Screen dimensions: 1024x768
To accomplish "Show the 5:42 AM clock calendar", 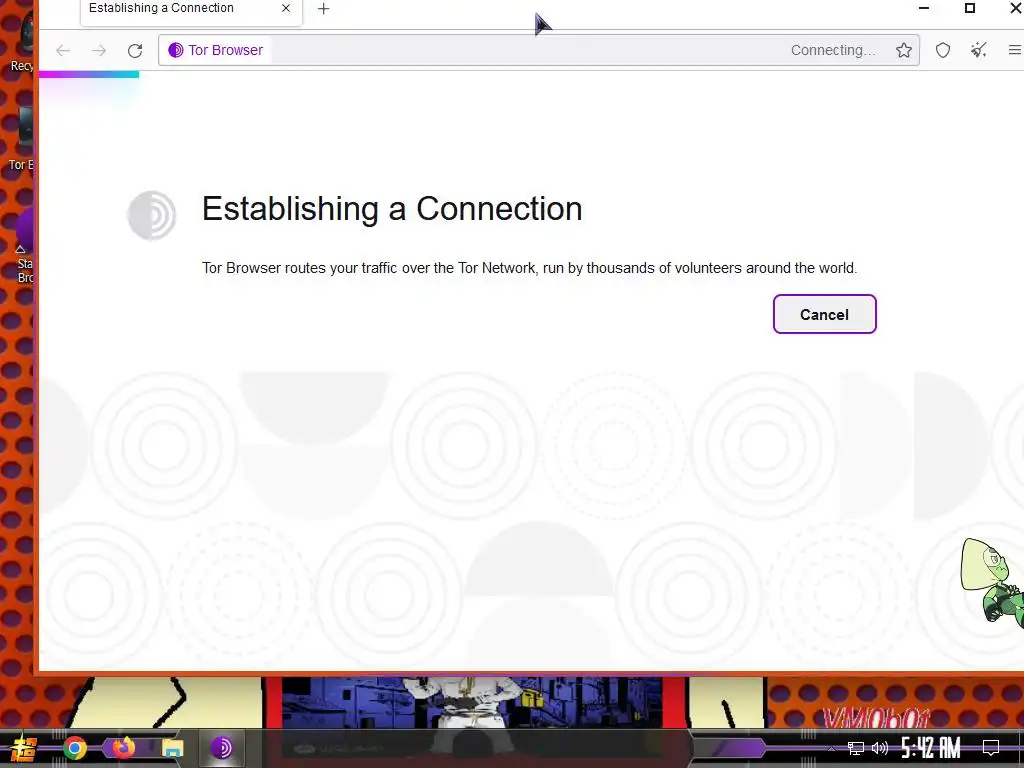I will coord(930,748).
